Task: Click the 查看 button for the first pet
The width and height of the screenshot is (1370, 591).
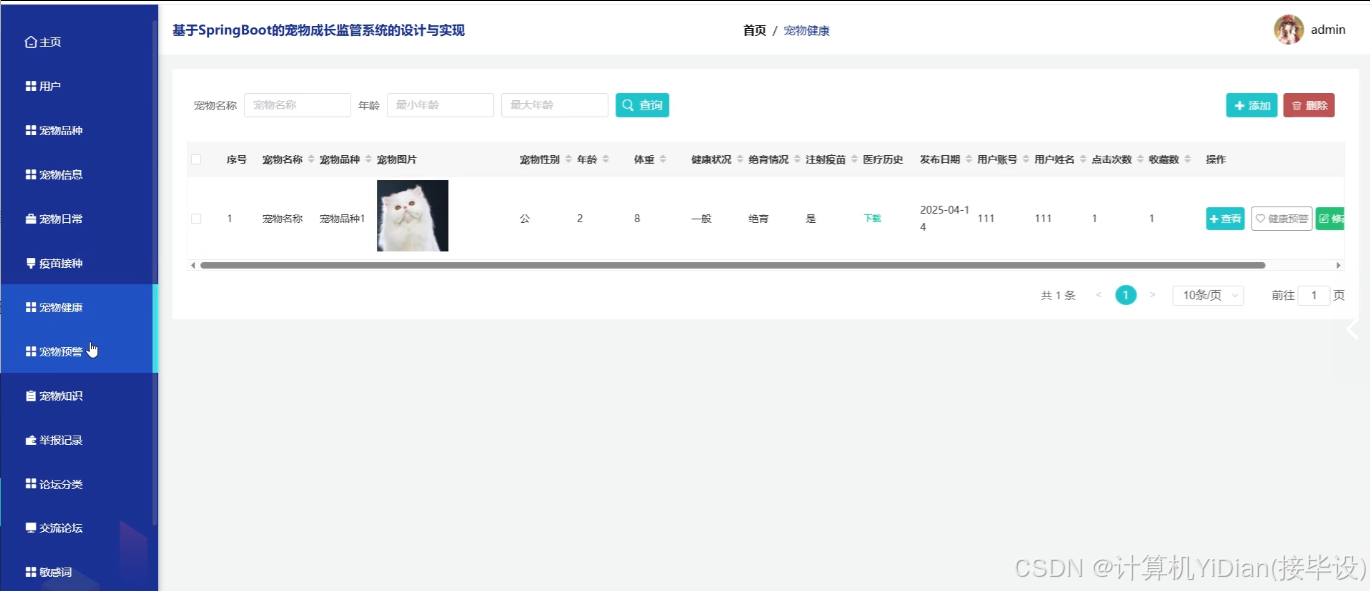Action: [x=1224, y=218]
